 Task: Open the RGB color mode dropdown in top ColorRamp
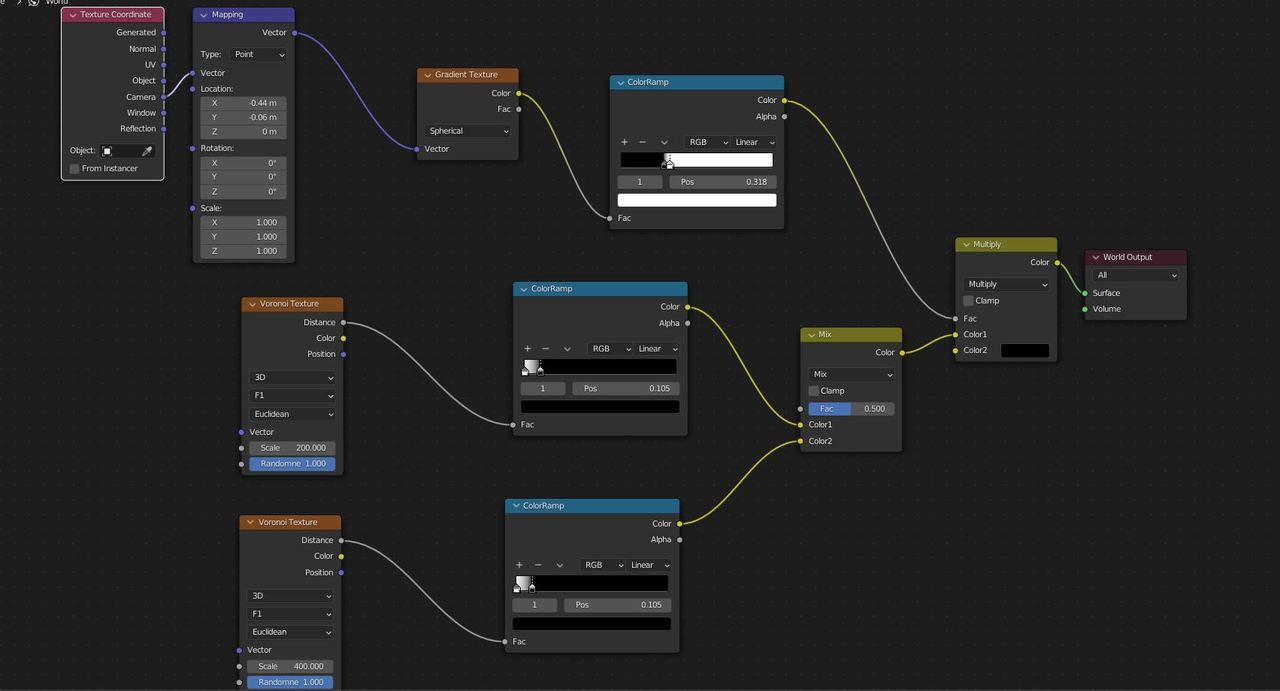point(707,142)
